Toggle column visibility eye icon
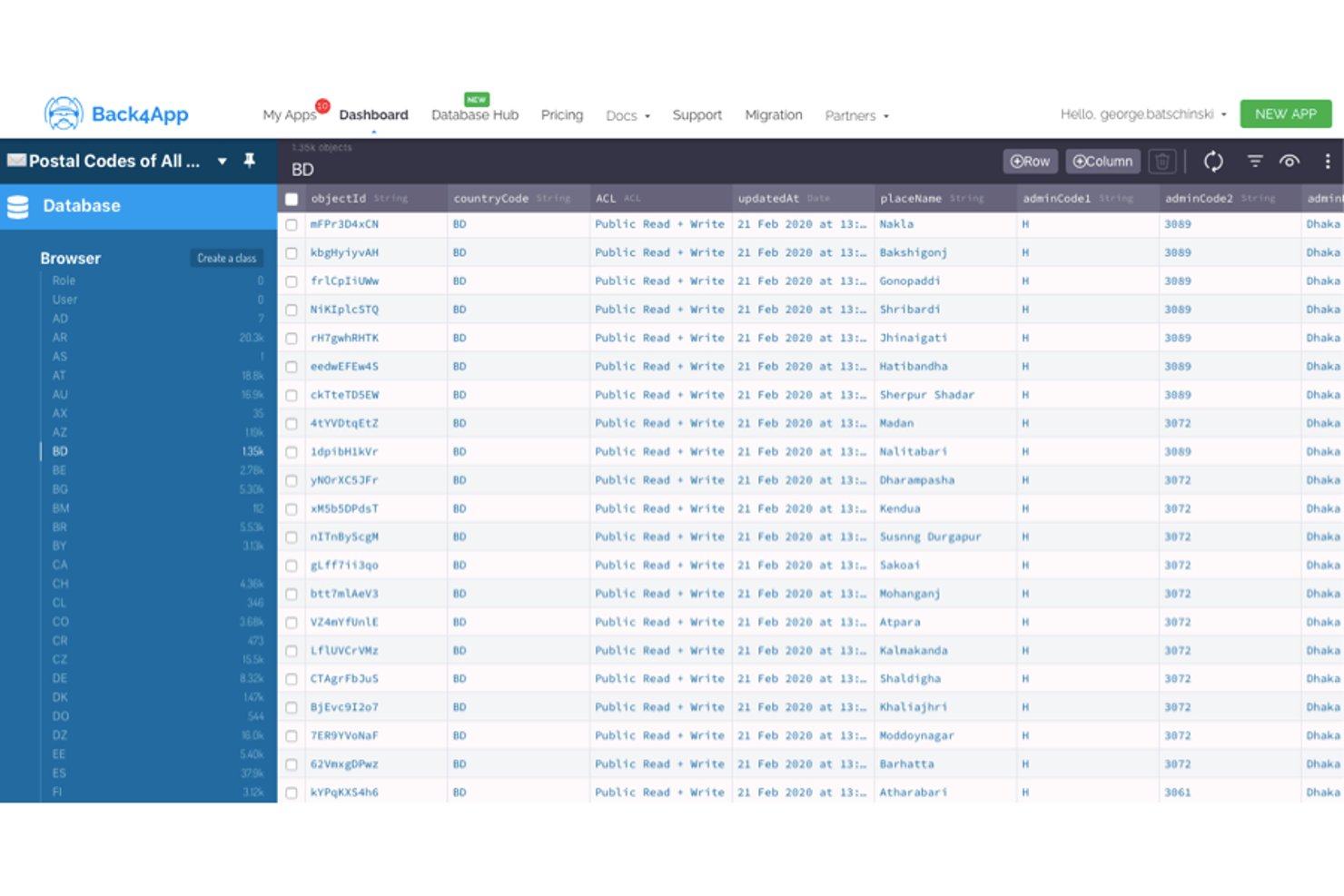The width and height of the screenshot is (1344, 896). (x=1290, y=161)
